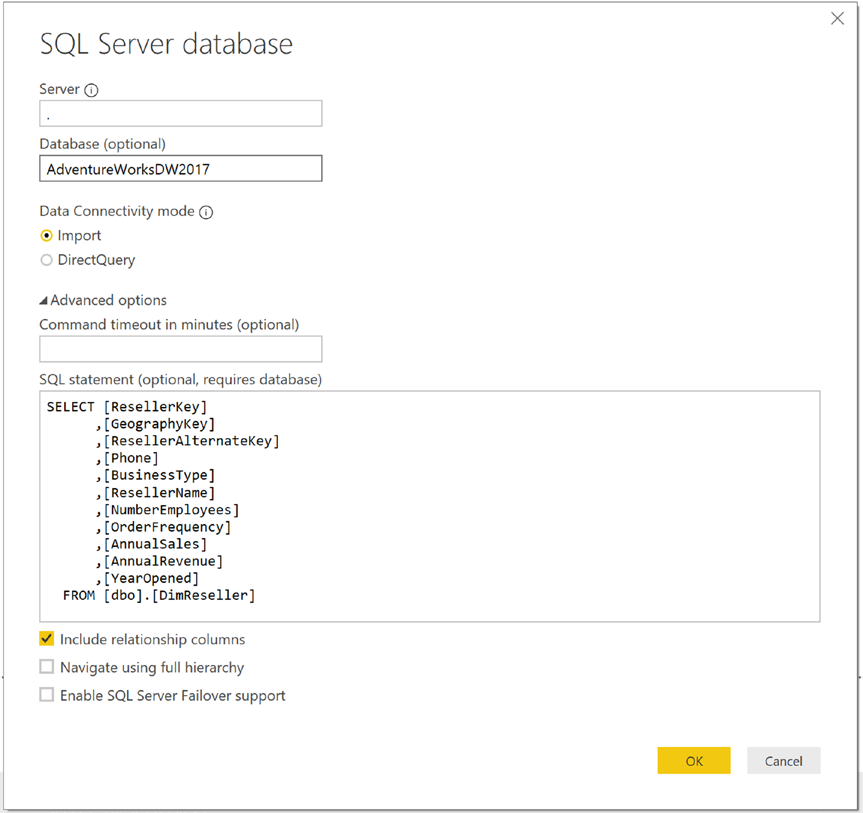Click [BusinessType] in the SQL statement

pyautogui.click(x=159, y=475)
